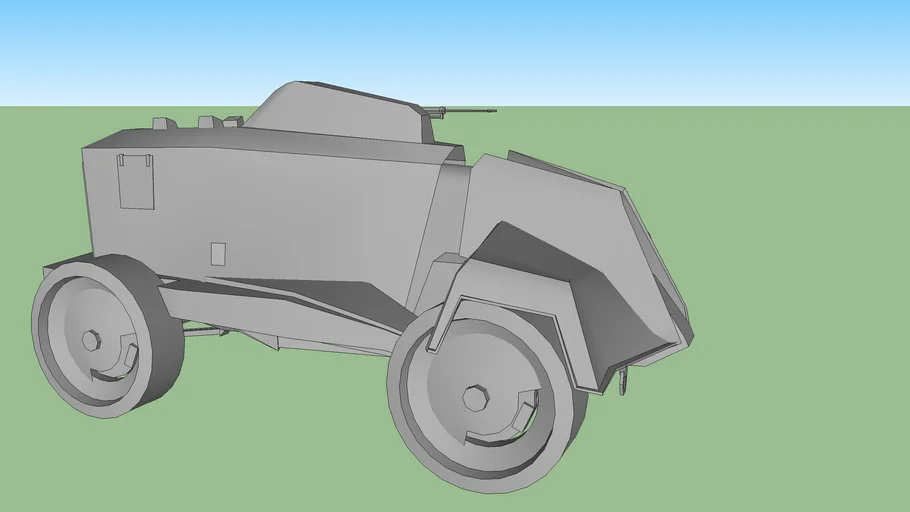The image size is (910, 512).
Task: Click the front wheel hub nut
Action: point(475,398)
